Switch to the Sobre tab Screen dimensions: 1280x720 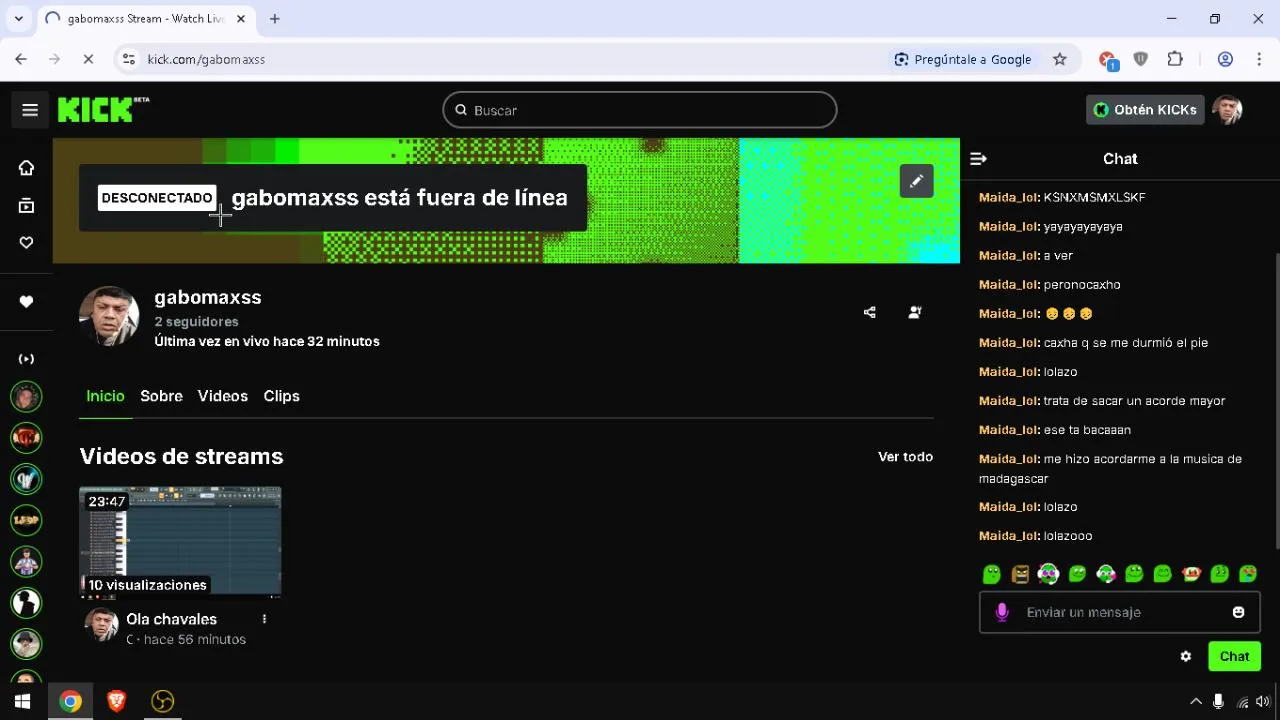pos(161,396)
